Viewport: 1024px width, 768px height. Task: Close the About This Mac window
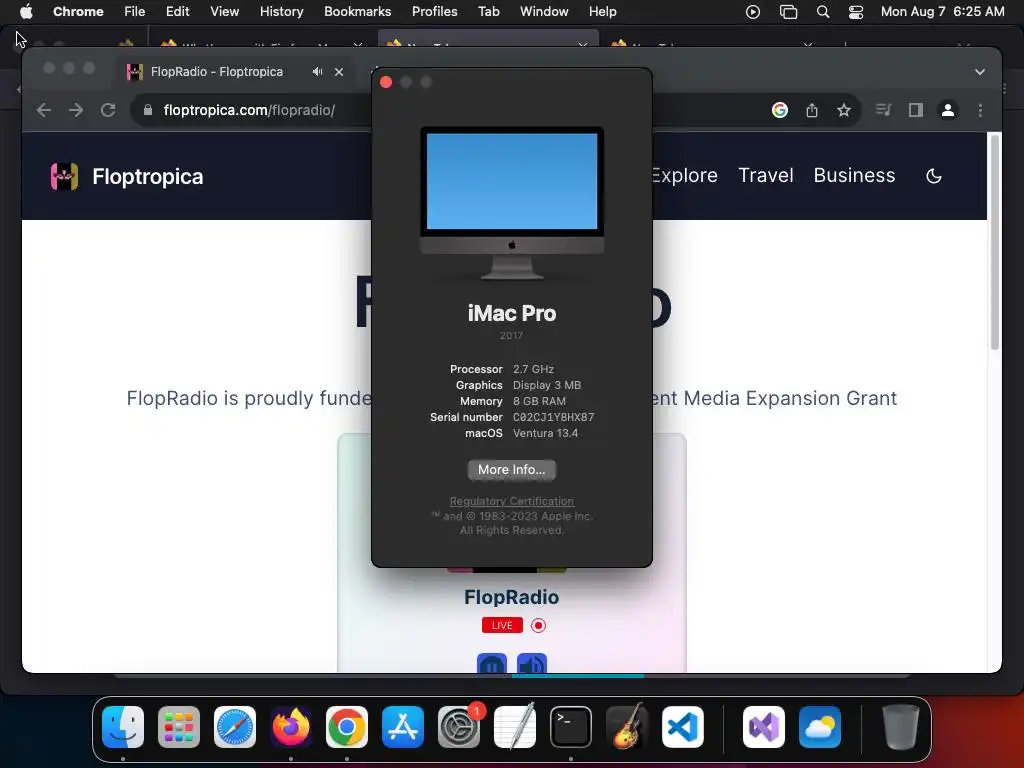[x=386, y=82]
